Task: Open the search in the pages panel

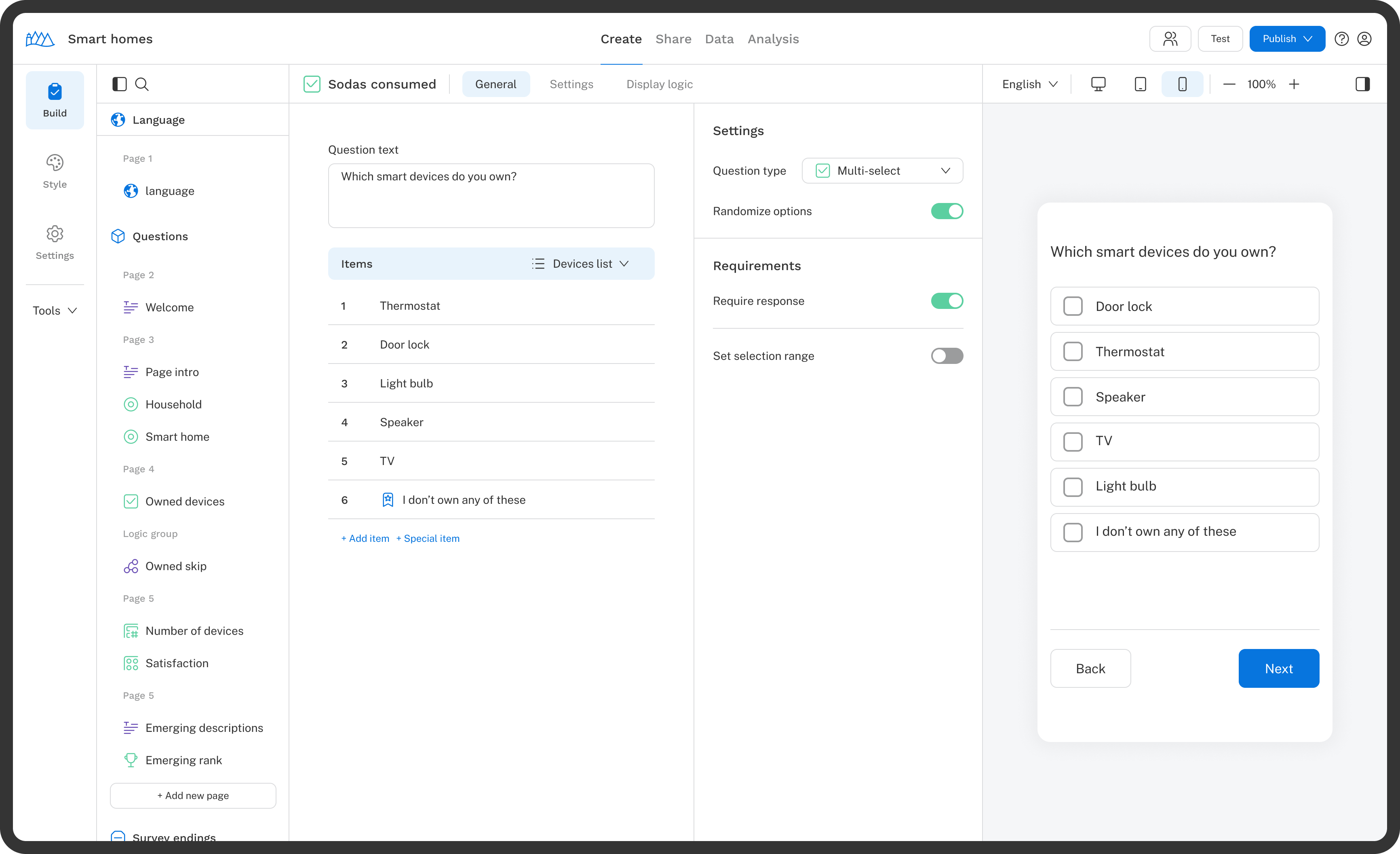Action: (142, 84)
